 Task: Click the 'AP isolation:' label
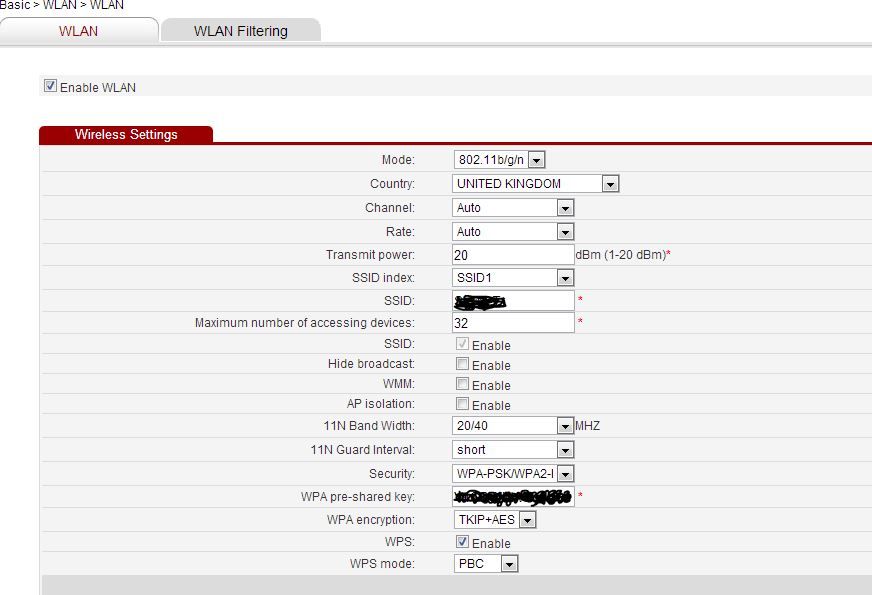coord(380,404)
